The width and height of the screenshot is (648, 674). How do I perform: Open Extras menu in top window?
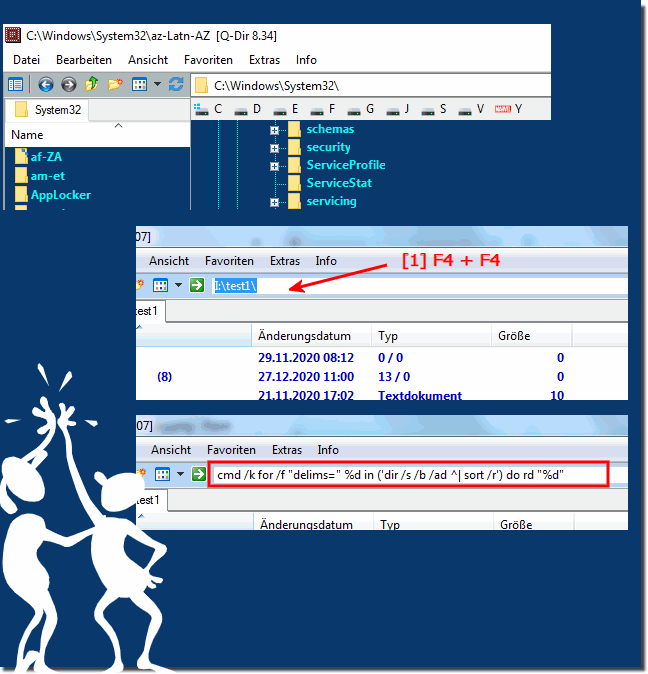click(264, 60)
